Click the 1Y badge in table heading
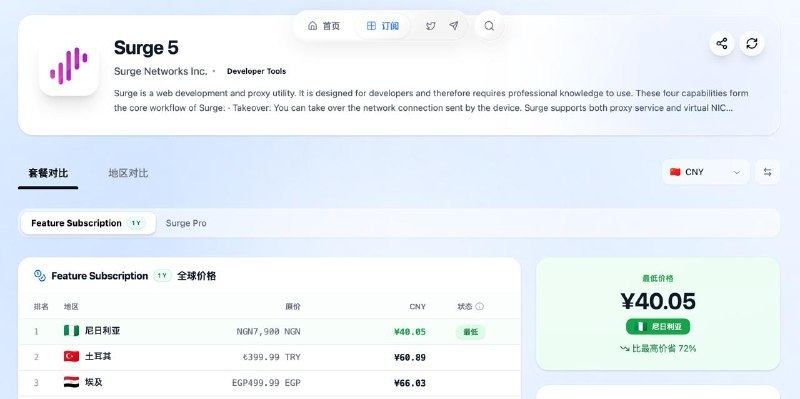 pos(162,276)
